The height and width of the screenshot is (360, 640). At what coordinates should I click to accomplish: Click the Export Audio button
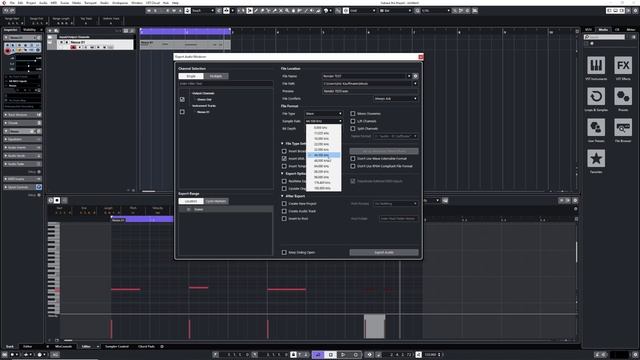pyautogui.click(x=384, y=252)
